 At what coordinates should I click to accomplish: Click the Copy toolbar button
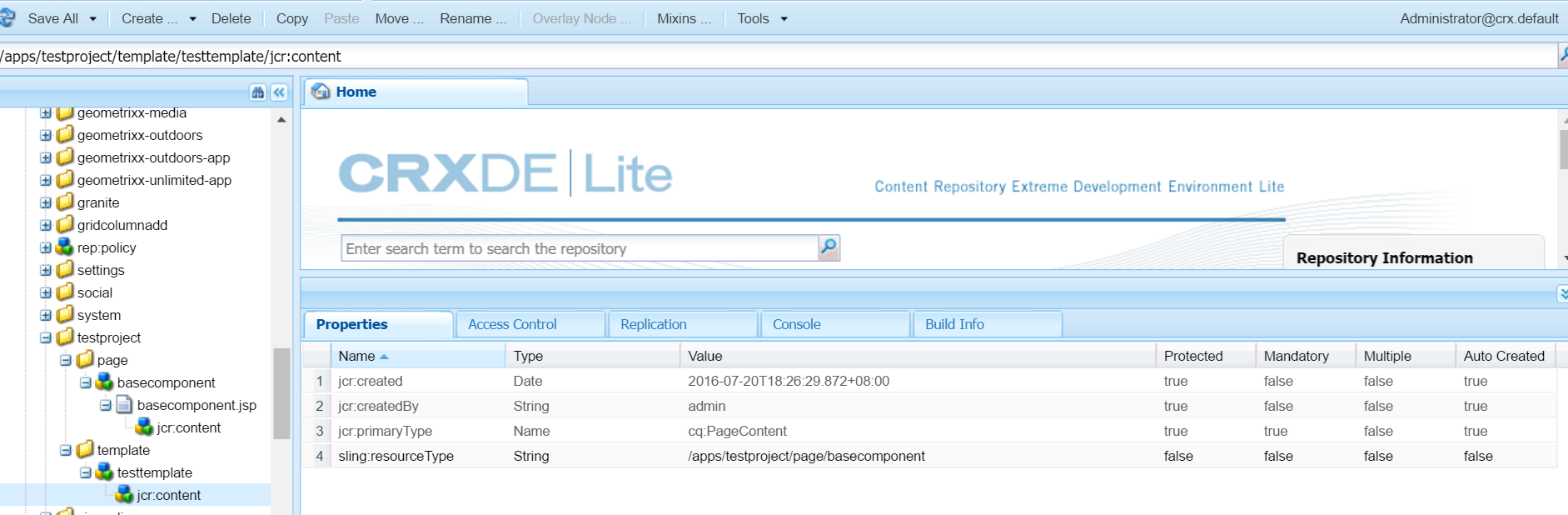pos(292,18)
